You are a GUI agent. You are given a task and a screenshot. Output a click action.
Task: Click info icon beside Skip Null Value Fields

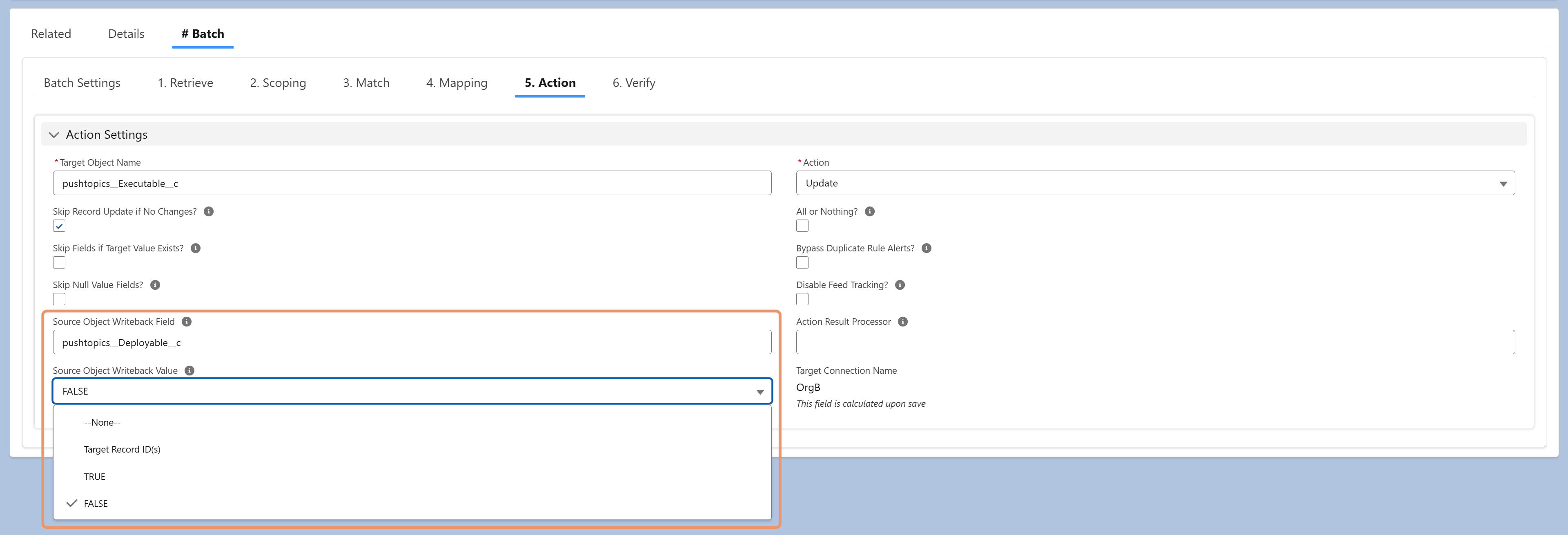click(x=155, y=284)
